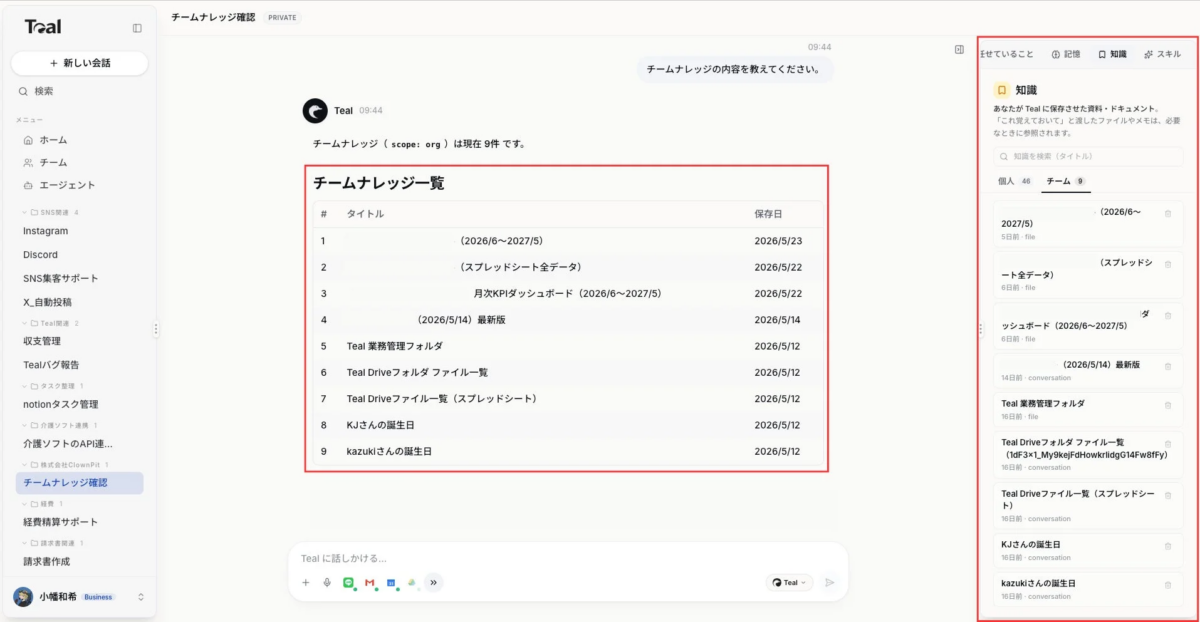Click the Teal avatar in the reply

pos(315,111)
